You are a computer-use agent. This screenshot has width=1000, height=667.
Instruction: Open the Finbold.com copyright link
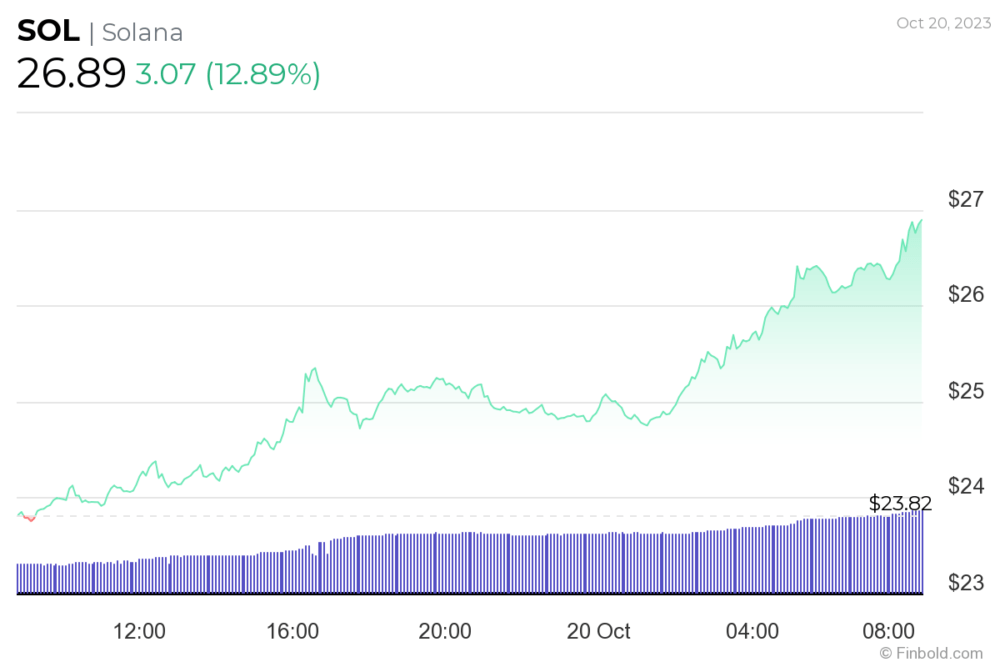click(931, 653)
